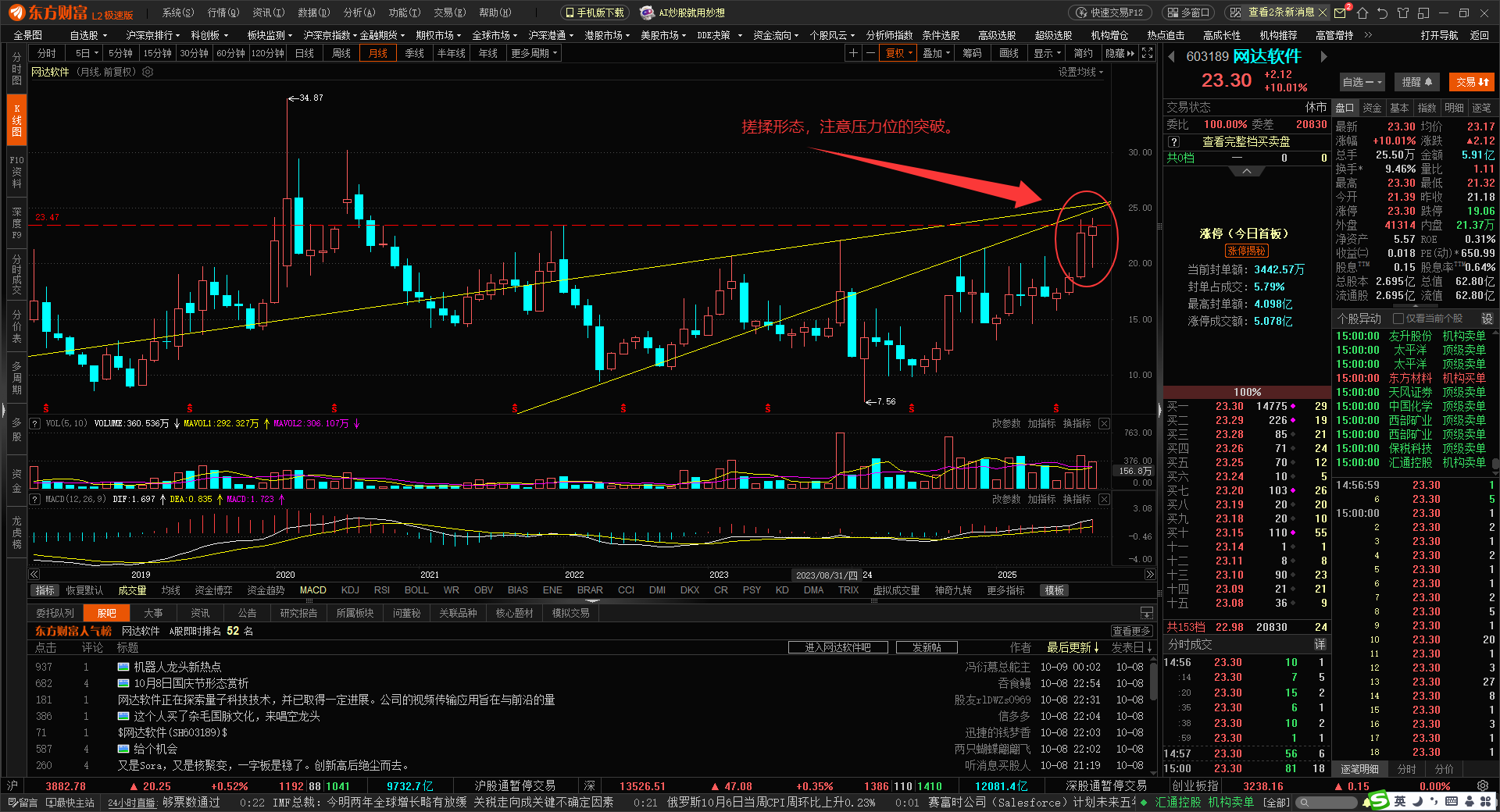Expand 设置均线 dropdown
Screen dimensions: 1500x812
1080,72
